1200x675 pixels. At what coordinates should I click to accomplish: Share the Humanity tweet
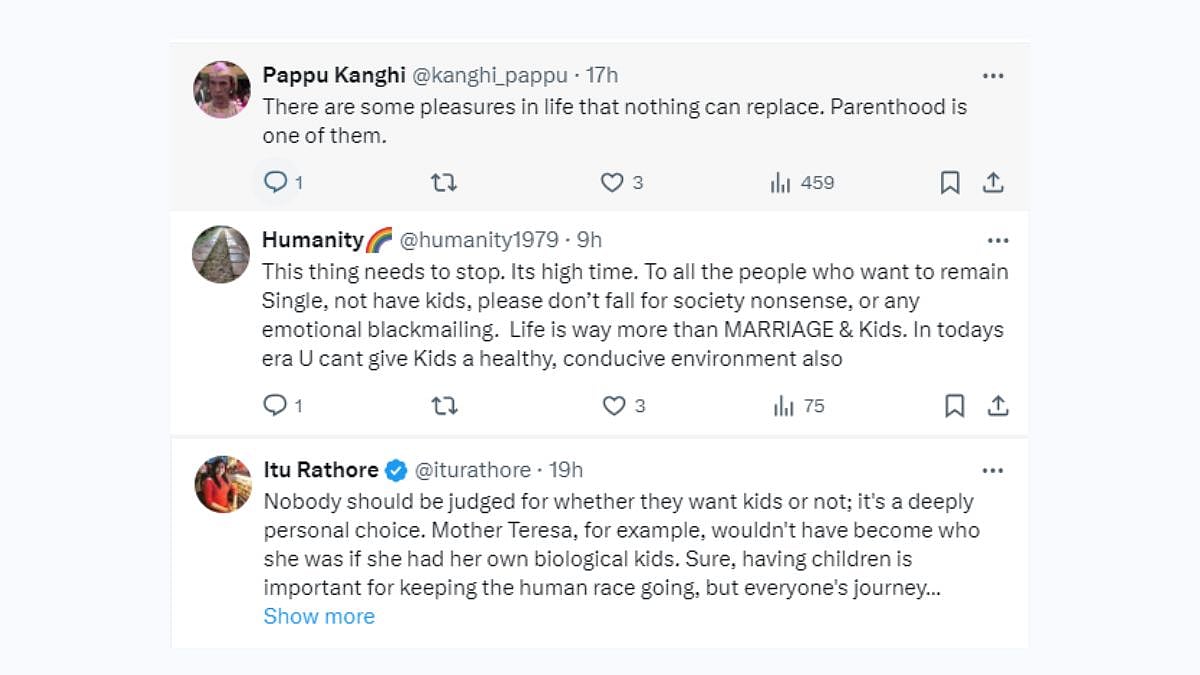pyautogui.click(x=997, y=405)
